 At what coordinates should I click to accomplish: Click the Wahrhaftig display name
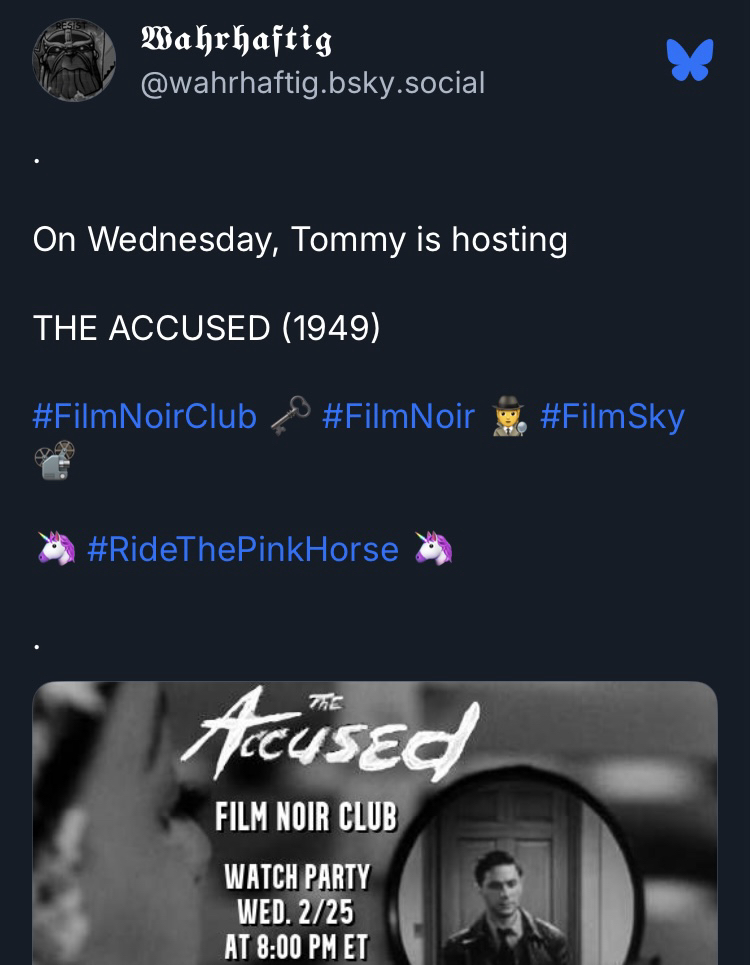point(237,40)
